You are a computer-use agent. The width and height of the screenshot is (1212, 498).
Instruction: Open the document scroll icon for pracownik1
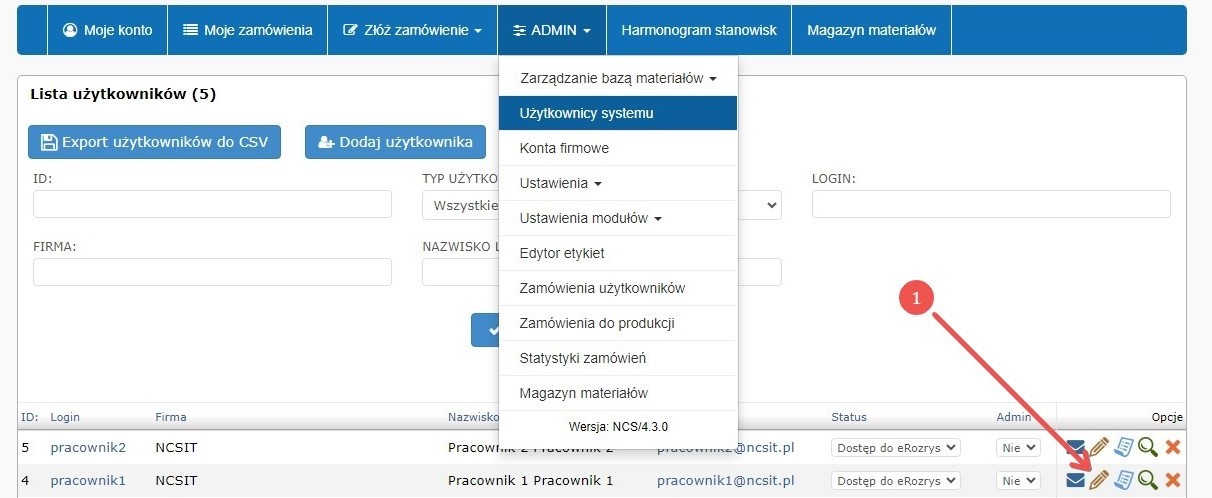pos(1124,480)
